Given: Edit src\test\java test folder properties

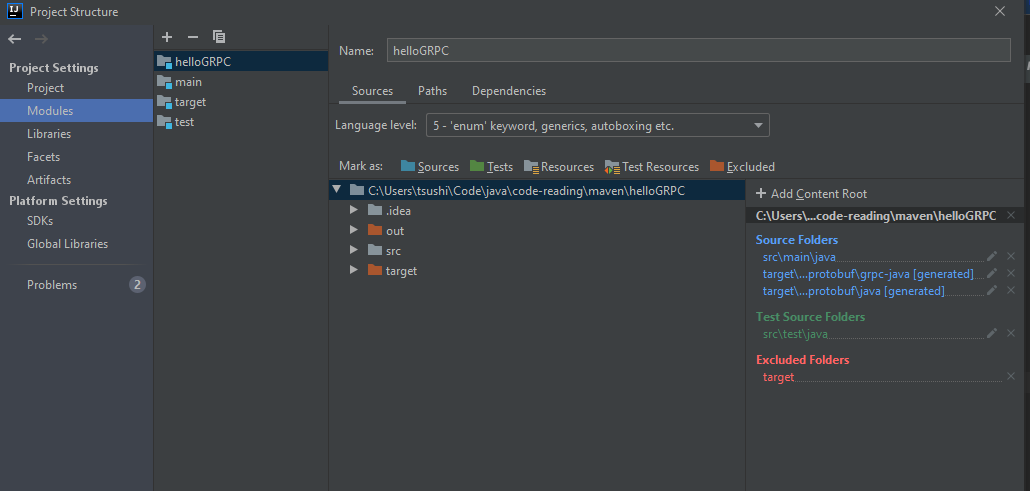Looking at the screenshot, I should (992, 333).
